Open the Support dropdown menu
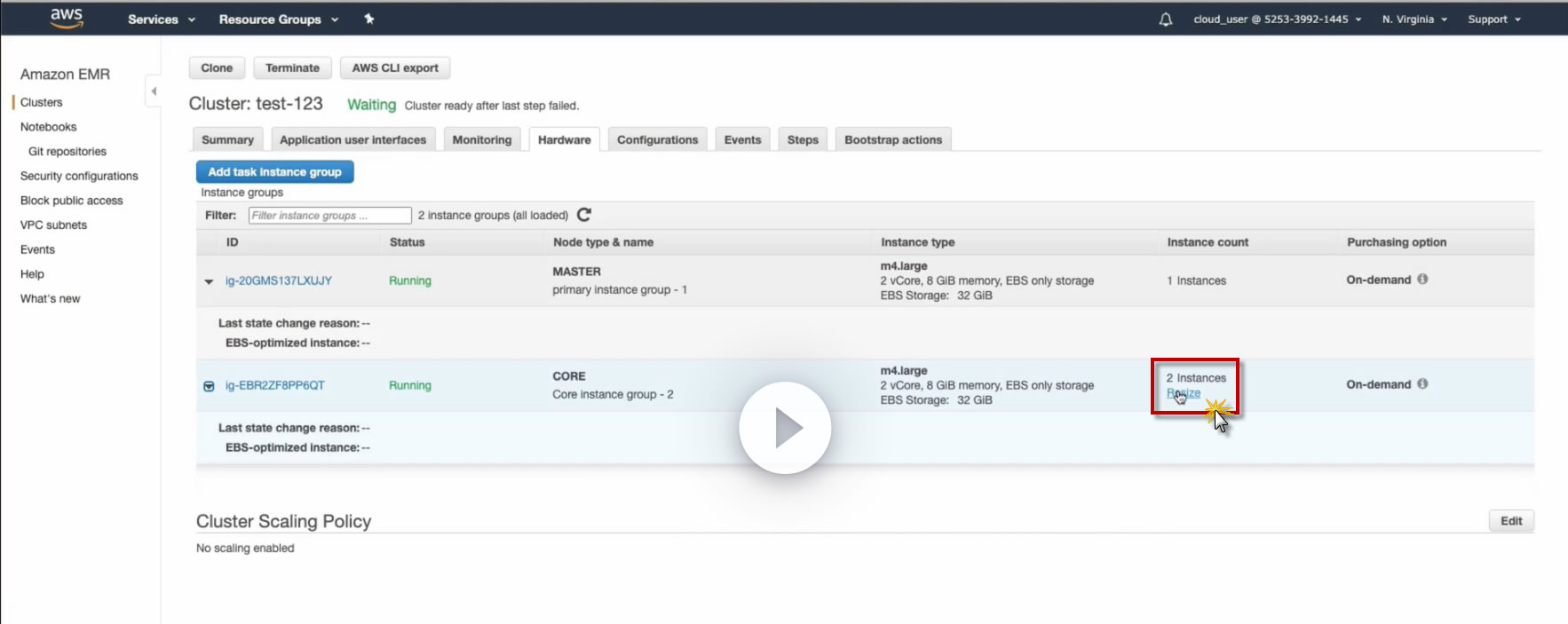 (1494, 20)
